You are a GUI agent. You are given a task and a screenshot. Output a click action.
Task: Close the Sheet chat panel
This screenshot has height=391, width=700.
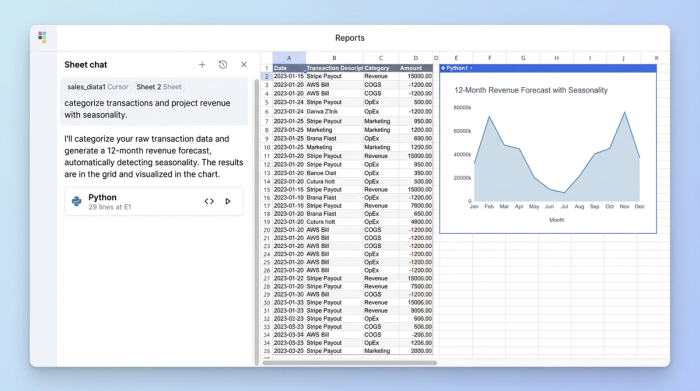[244, 65]
